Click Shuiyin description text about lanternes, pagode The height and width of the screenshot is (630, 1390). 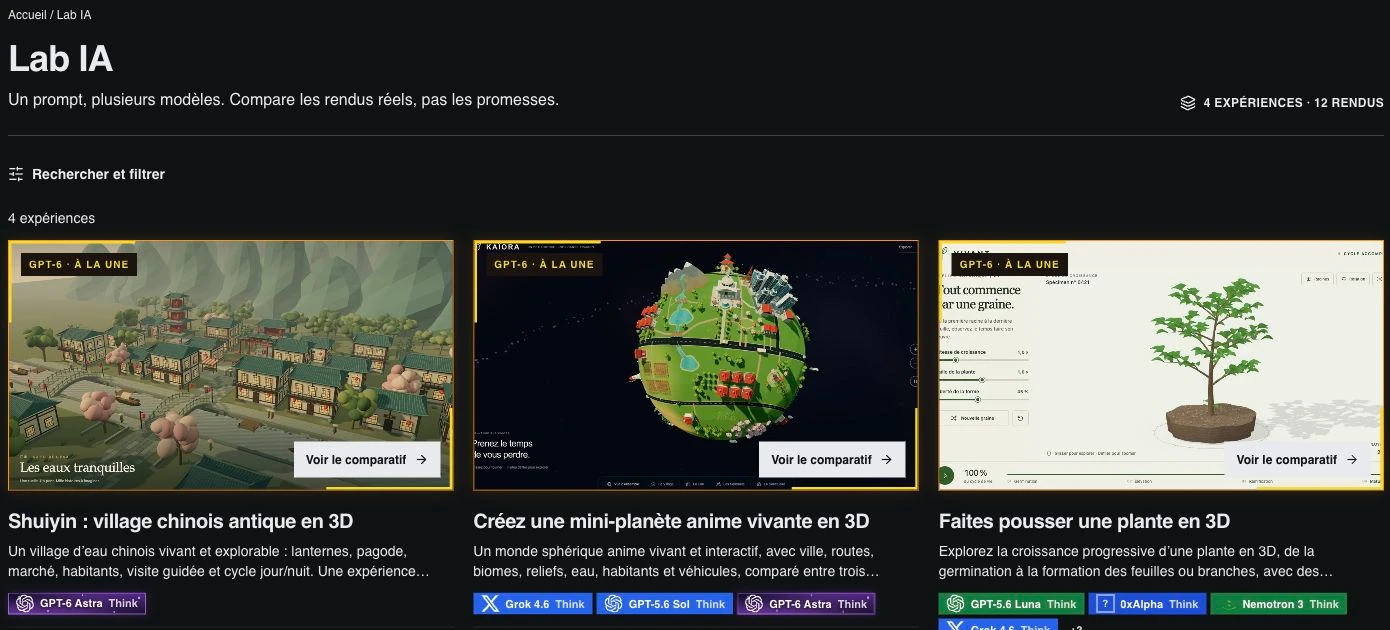[x=218, y=561]
